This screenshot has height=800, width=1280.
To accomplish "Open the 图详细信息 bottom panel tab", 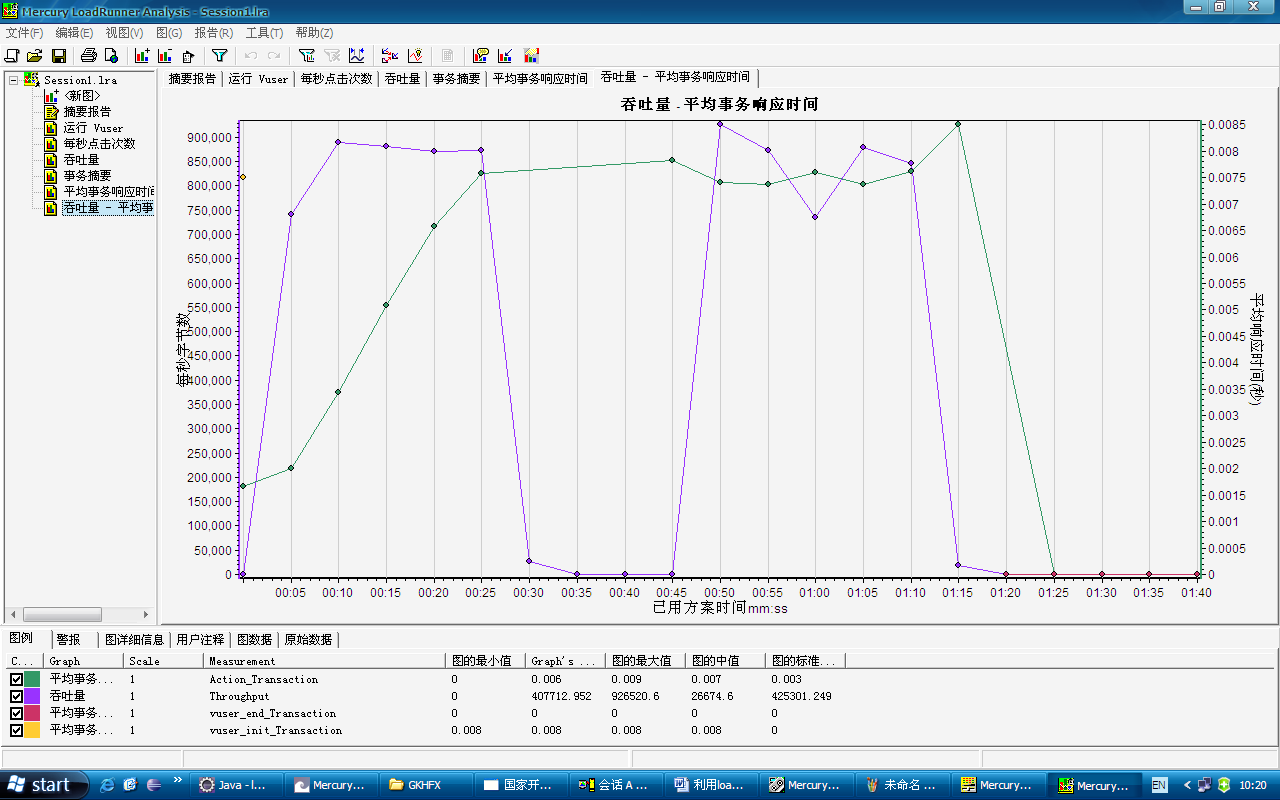I will click(135, 639).
